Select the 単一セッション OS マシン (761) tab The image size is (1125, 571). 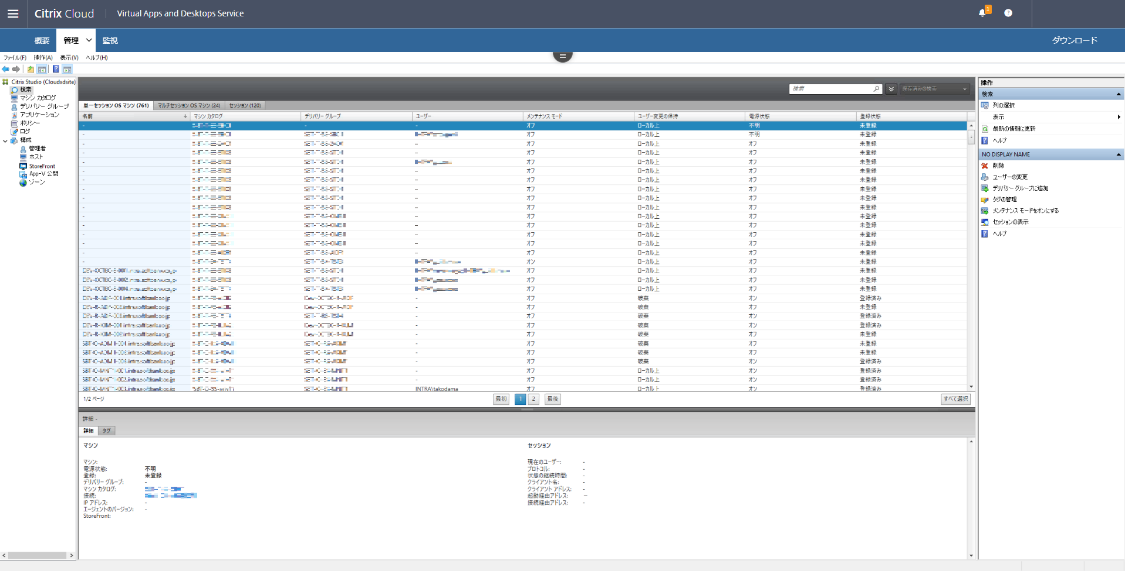(x=116, y=105)
